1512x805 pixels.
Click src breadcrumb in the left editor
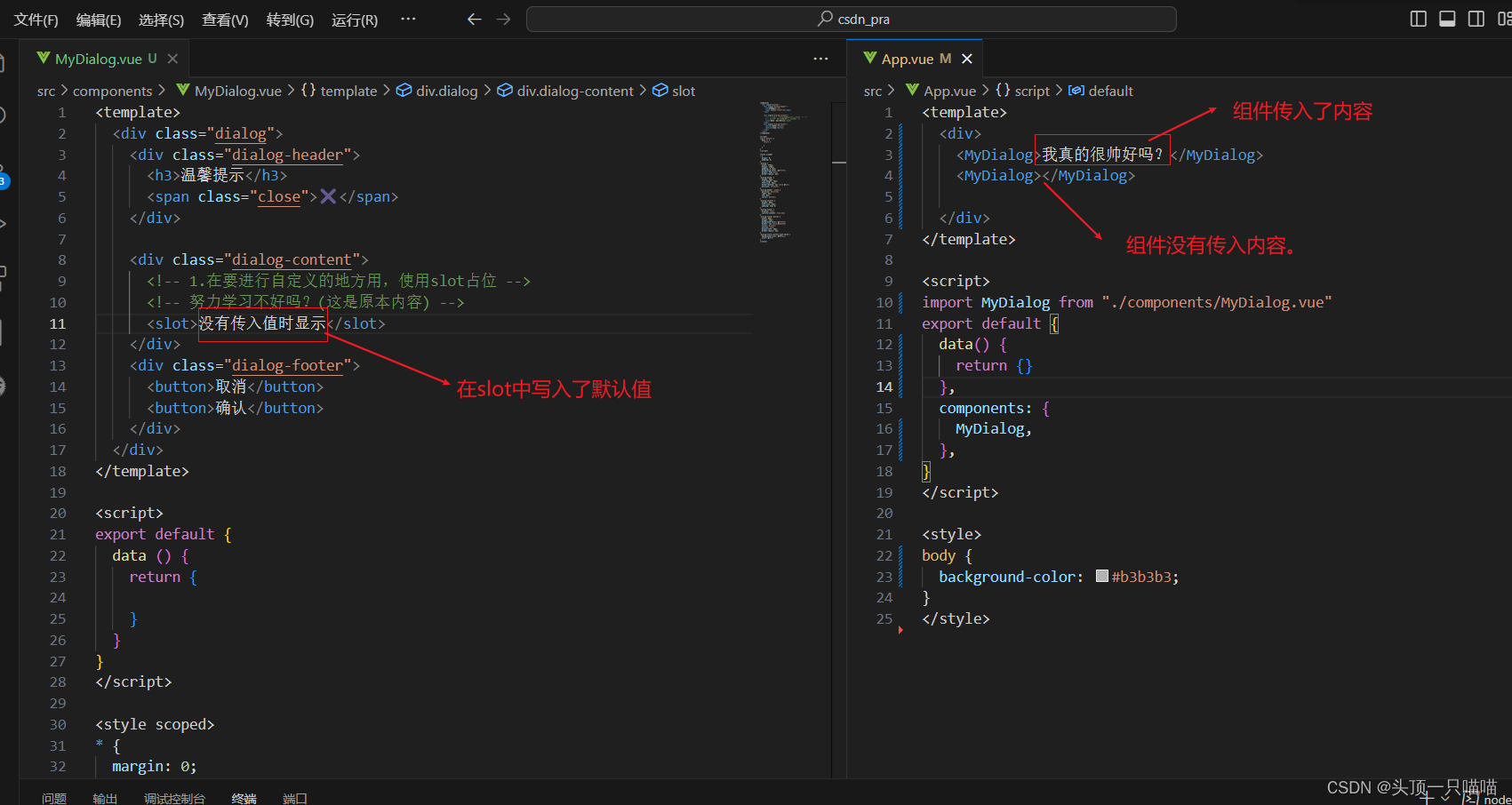46,91
